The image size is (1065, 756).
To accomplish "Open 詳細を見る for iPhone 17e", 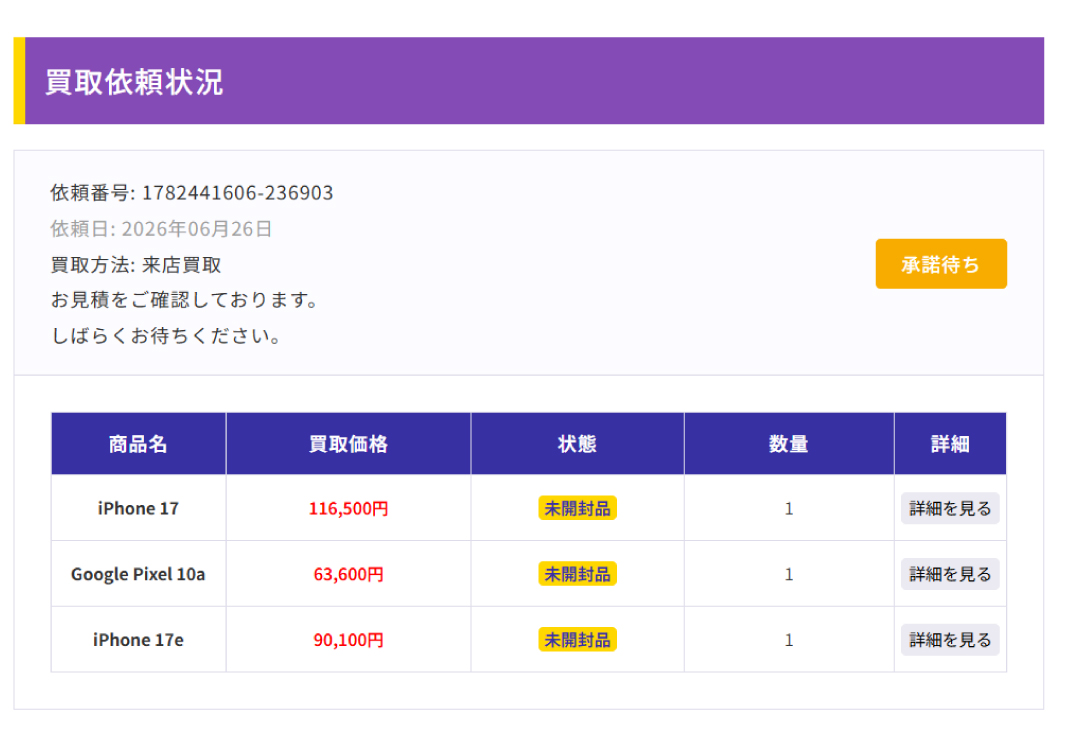I will (950, 639).
